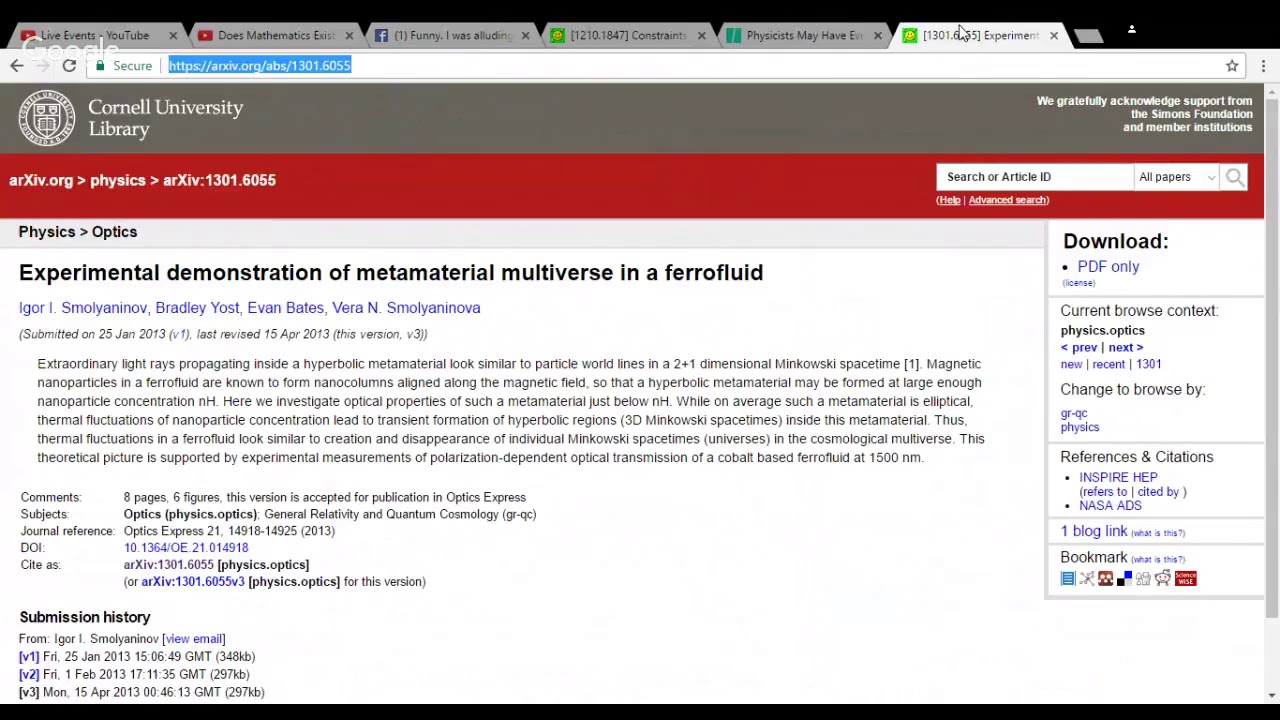Click the green Secure padlock icon
Image resolution: width=1280 pixels, height=720 pixels.
[100, 66]
